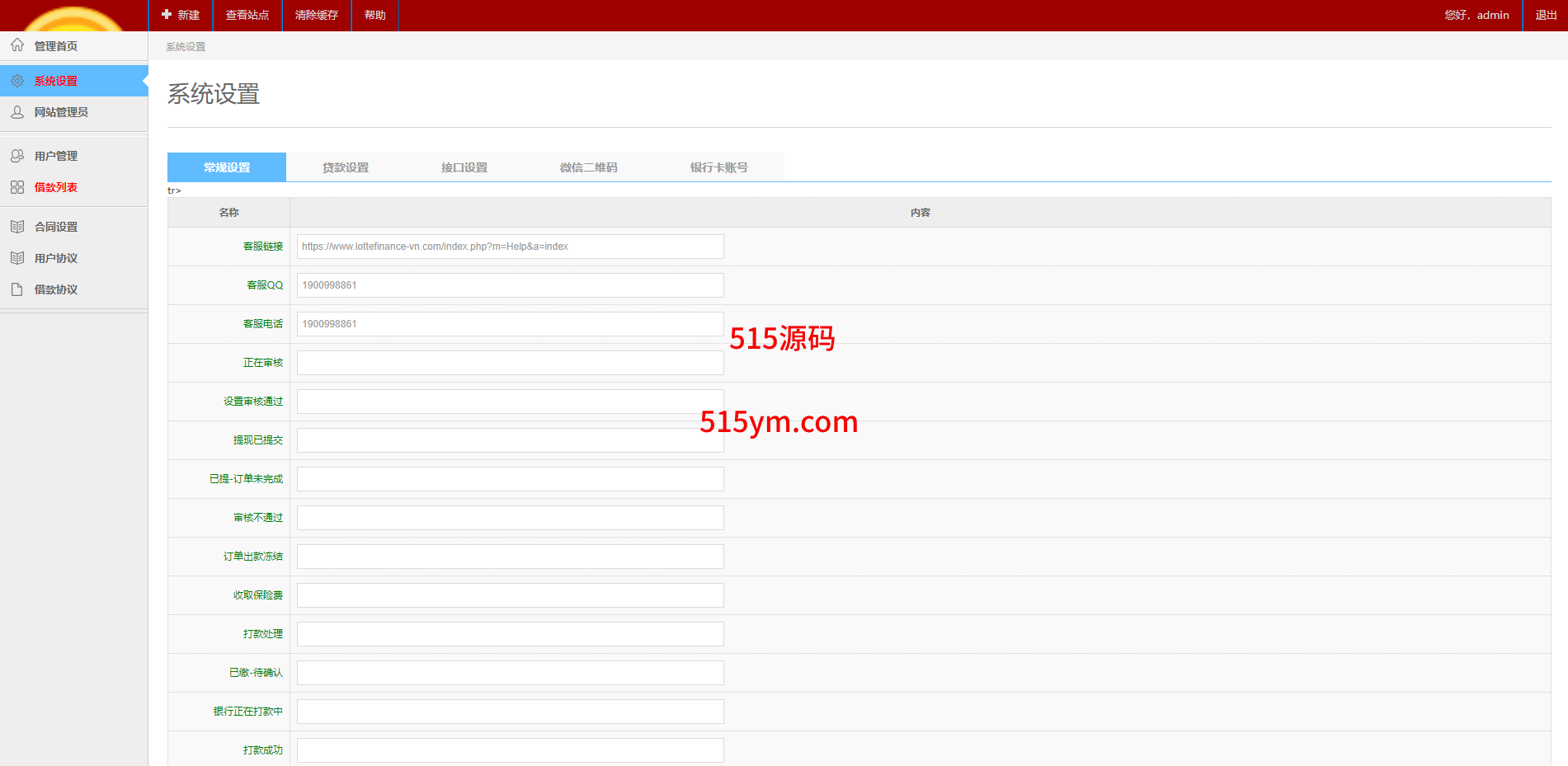Click 查看站点 in the top bar
This screenshot has width=1568, height=766.
tap(247, 15)
